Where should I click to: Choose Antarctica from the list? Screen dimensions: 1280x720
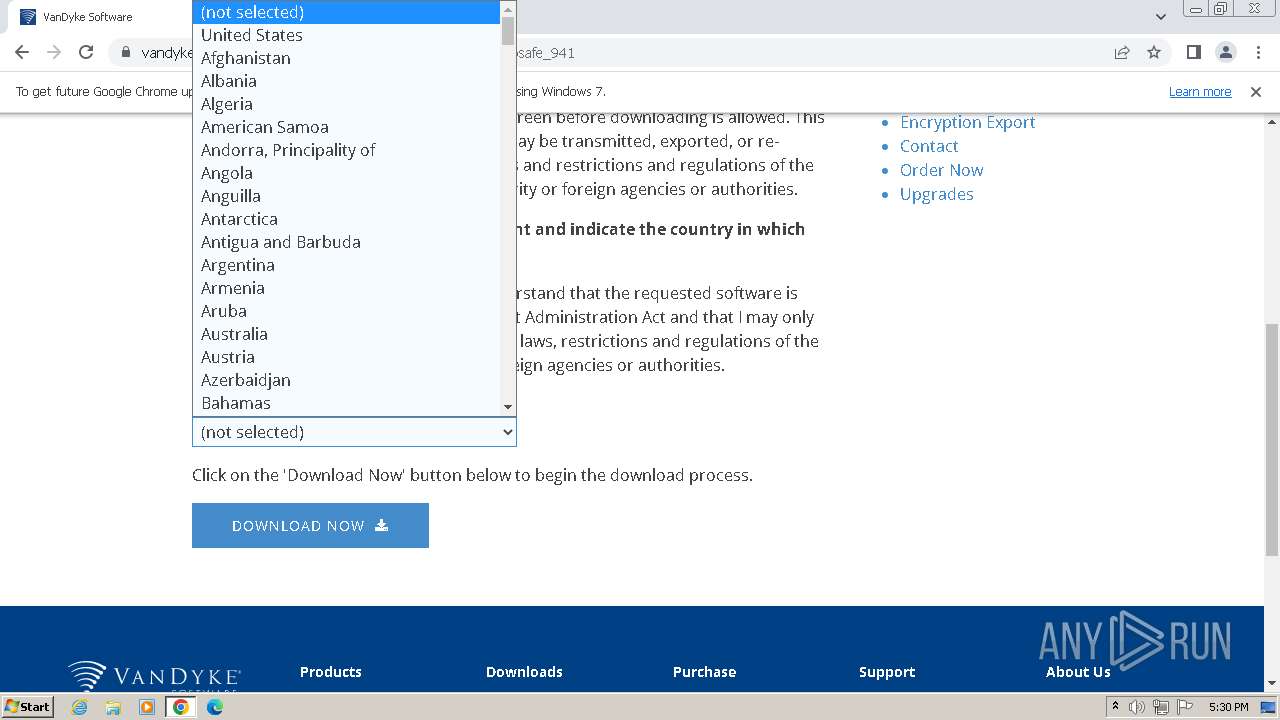coord(346,219)
